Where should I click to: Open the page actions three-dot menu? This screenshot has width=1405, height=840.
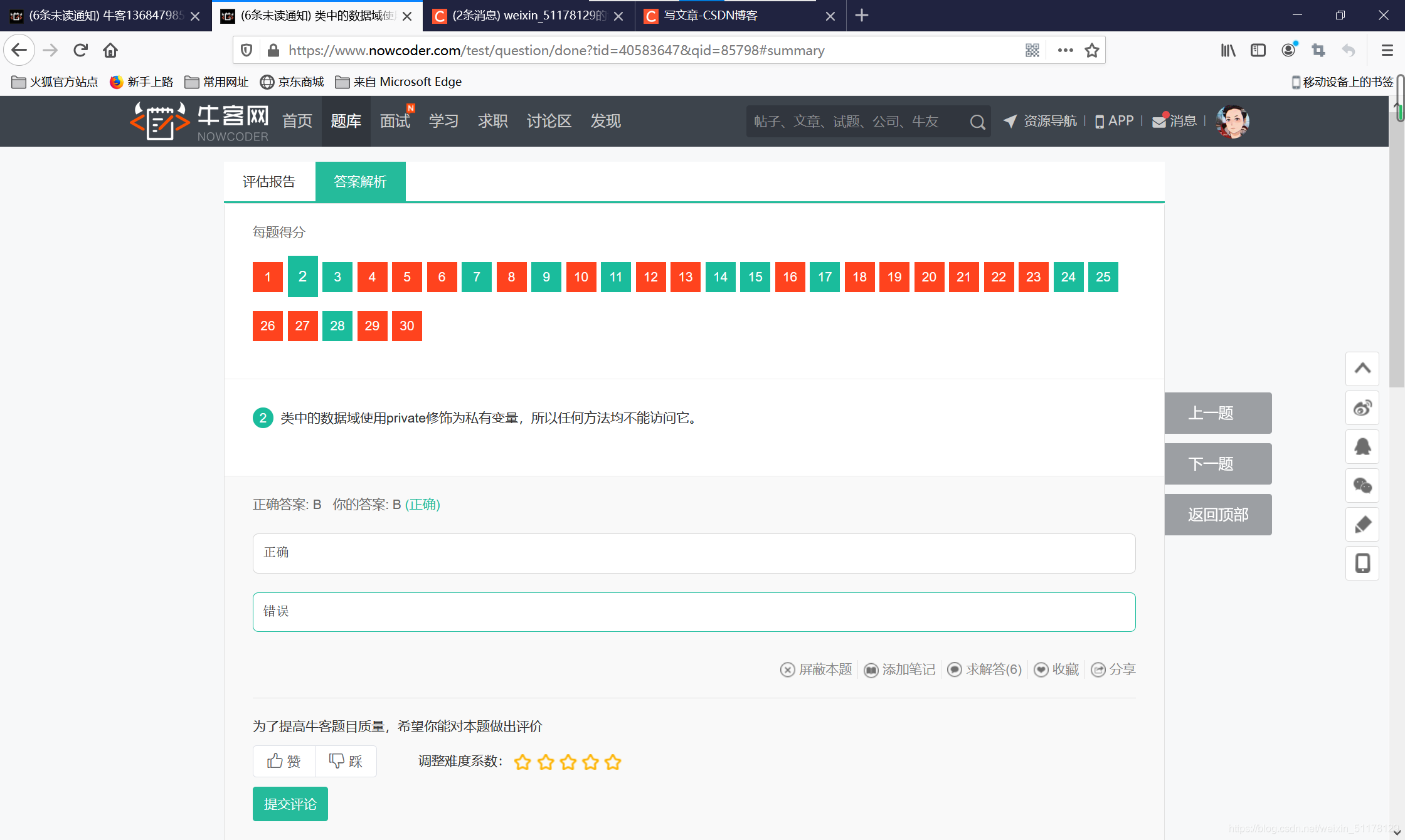coord(1065,50)
